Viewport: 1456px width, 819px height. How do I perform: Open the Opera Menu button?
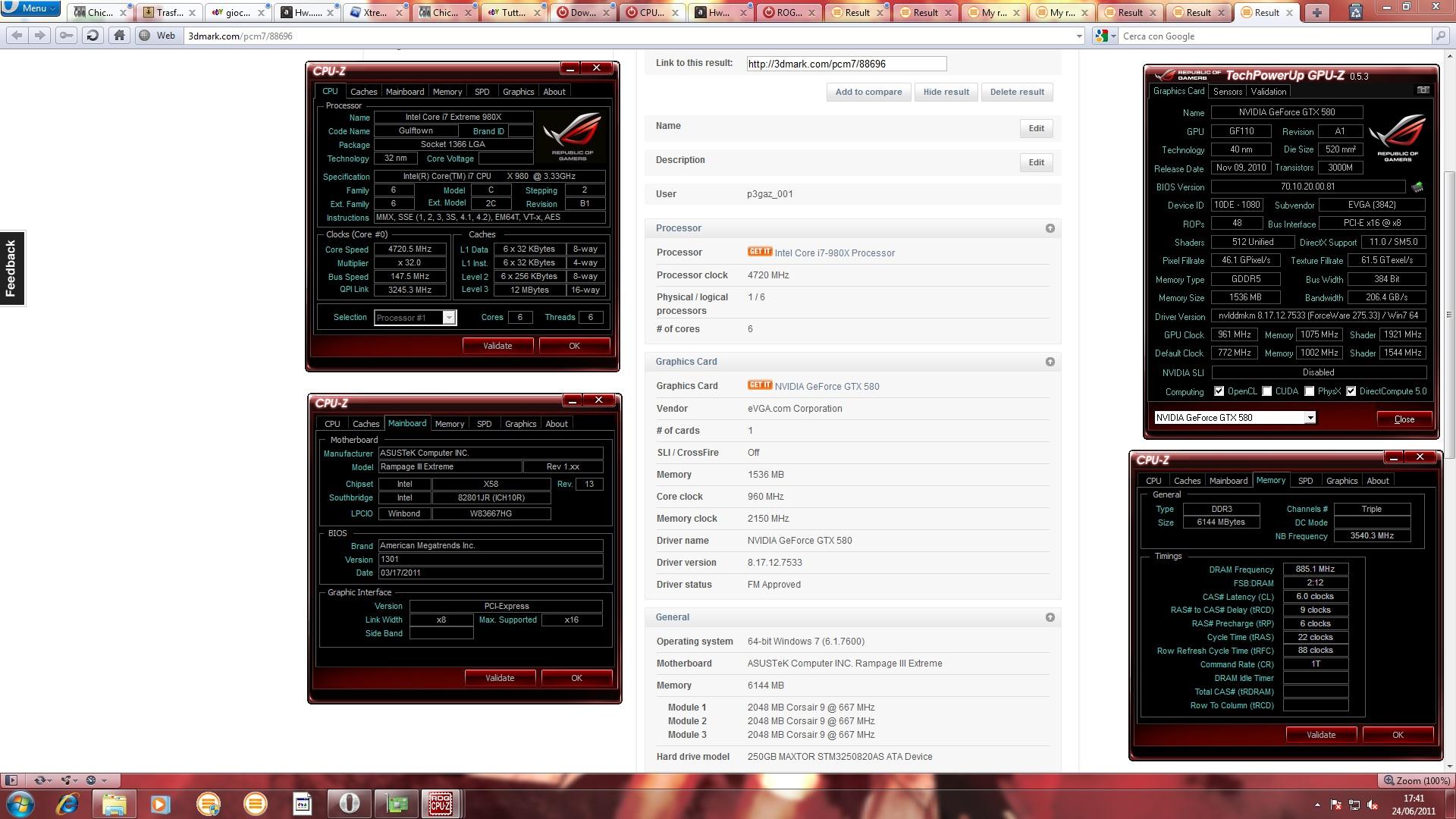click(x=30, y=8)
